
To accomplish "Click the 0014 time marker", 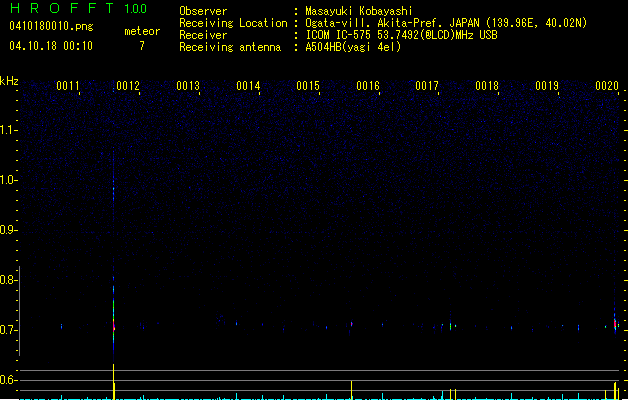I will pyautogui.click(x=248, y=86).
